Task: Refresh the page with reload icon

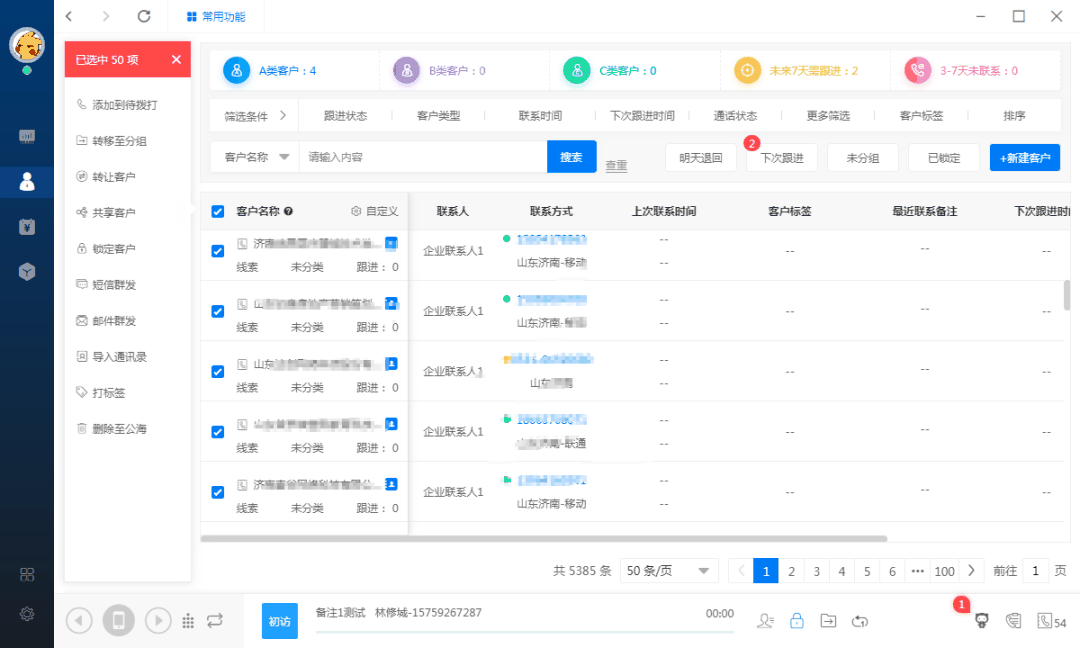Action: pyautogui.click(x=143, y=16)
